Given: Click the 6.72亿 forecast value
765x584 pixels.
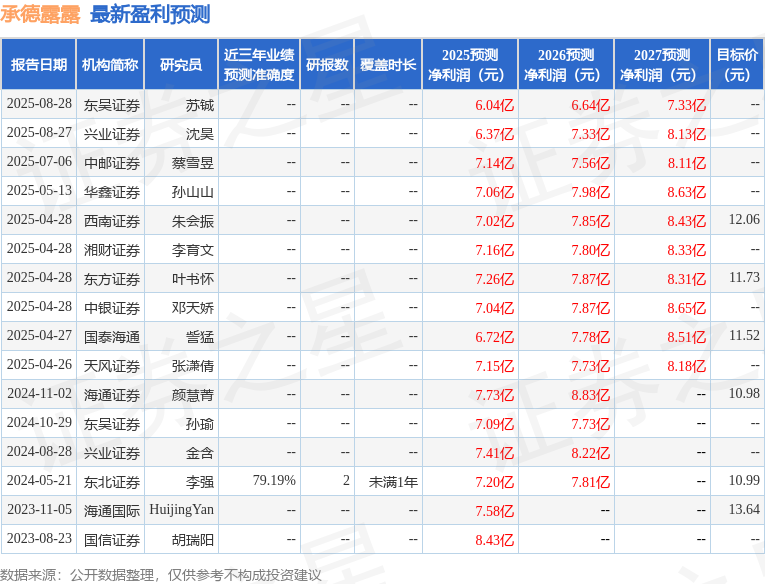Looking at the screenshot, I should click(x=495, y=337).
